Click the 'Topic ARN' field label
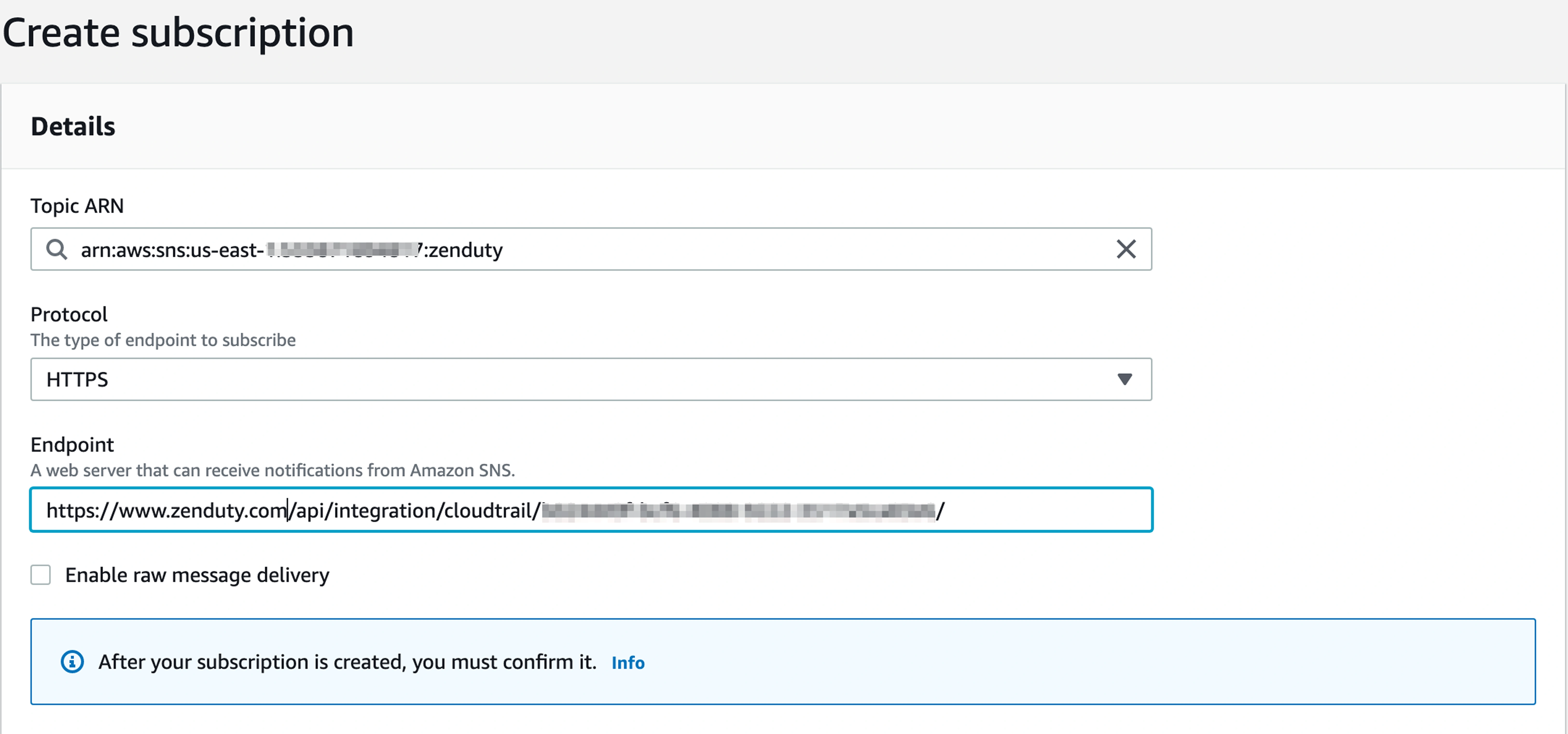Image resolution: width=1568 pixels, height=734 pixels. click(77, 206)
